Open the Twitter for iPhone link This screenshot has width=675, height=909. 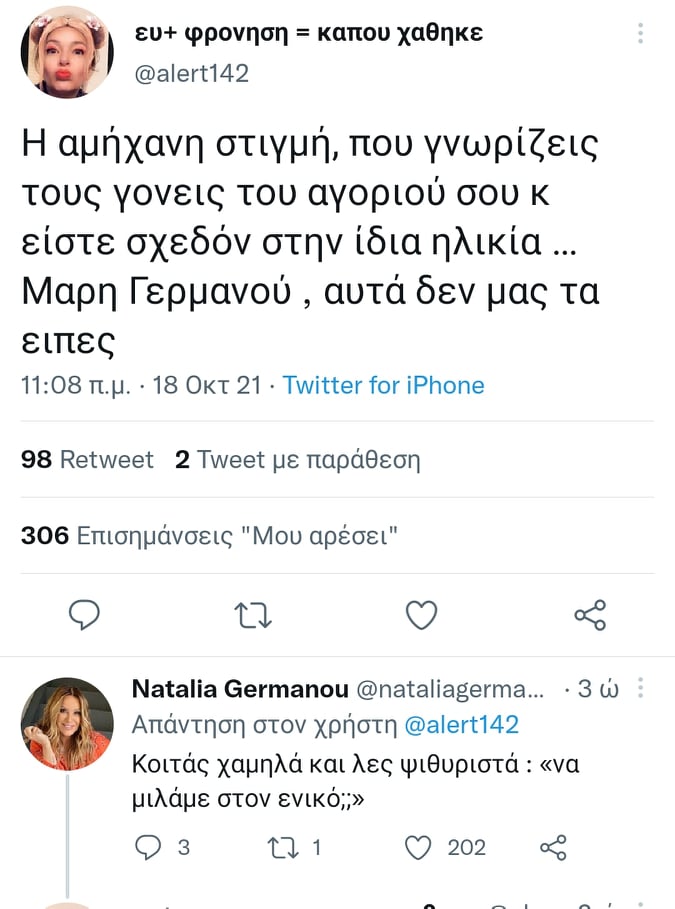click(384, 386)
